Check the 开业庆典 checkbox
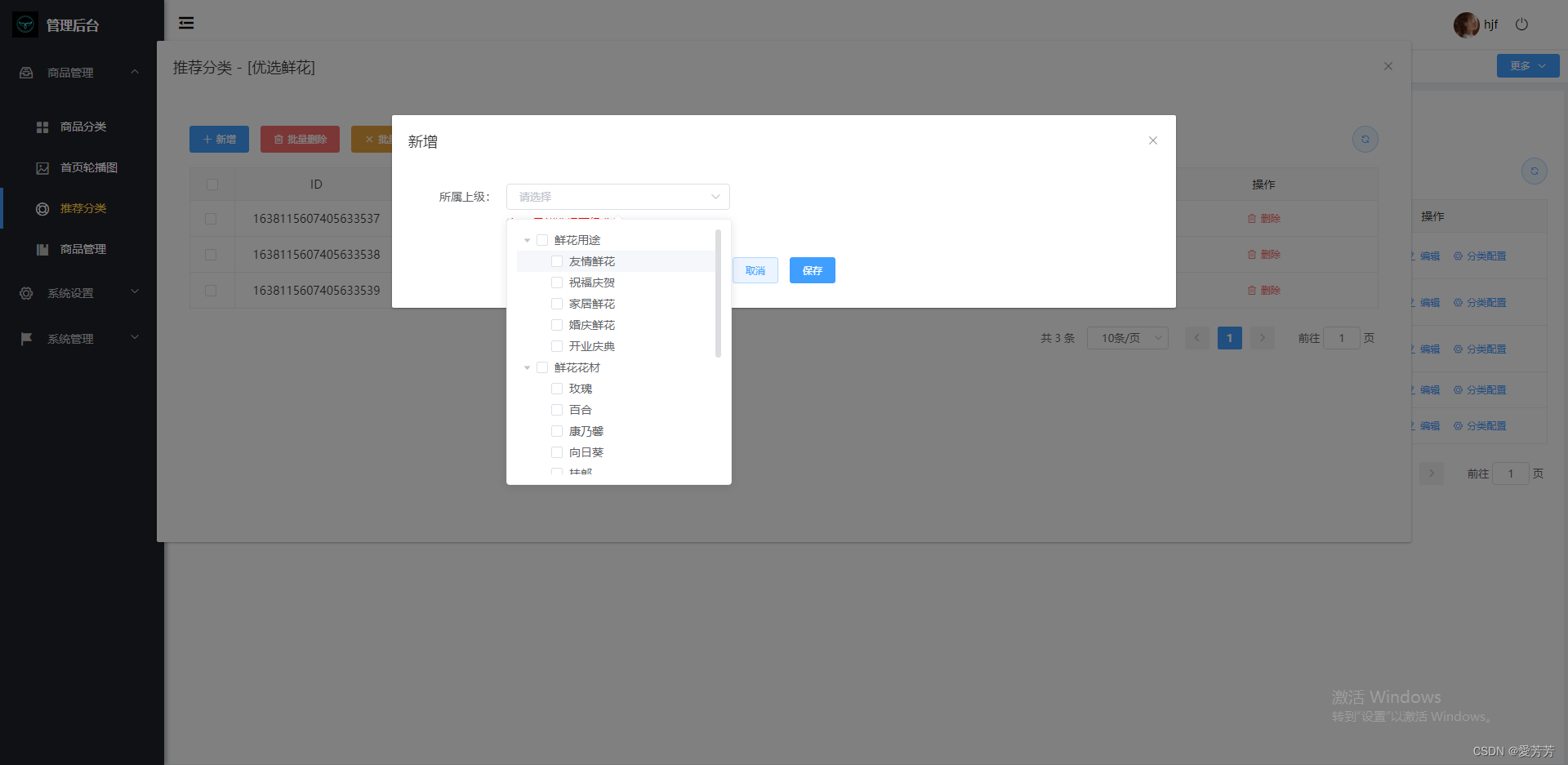This screenshot has height=765, width=1568. (557, 346)
